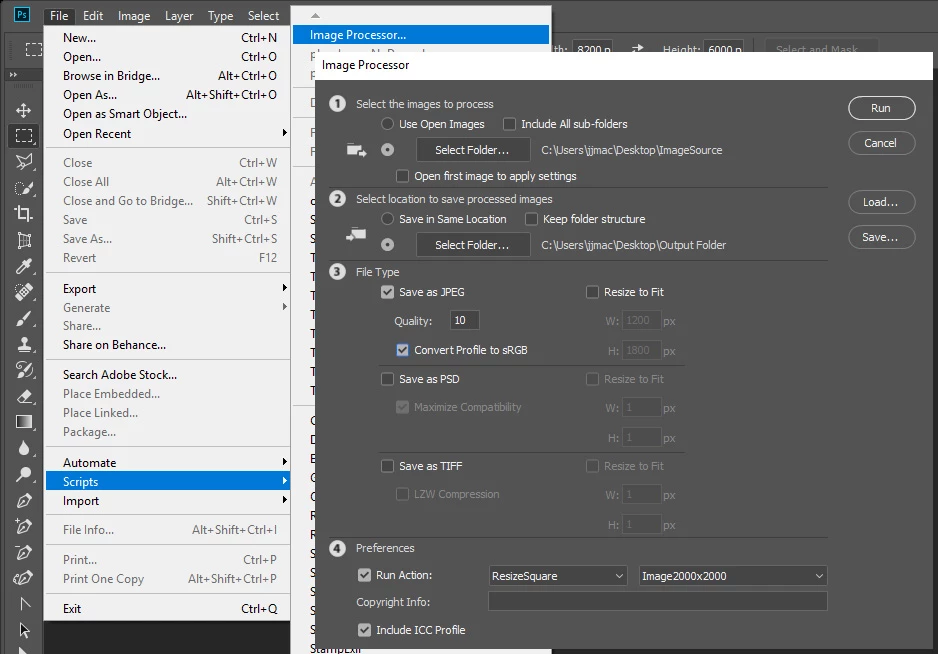Select the Delete Anchor Point tool
The width and height of the screenshot is (938, 654).
[x=23, y=552]
